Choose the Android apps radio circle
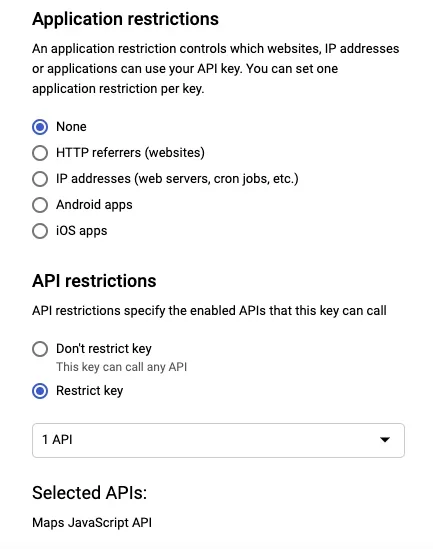Image resolution: width=433 pixels, height=549 pixels. [40, 205]
